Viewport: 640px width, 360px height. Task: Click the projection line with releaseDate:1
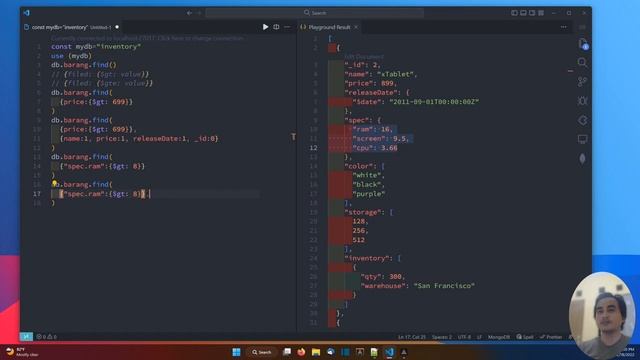click(139, 138)
